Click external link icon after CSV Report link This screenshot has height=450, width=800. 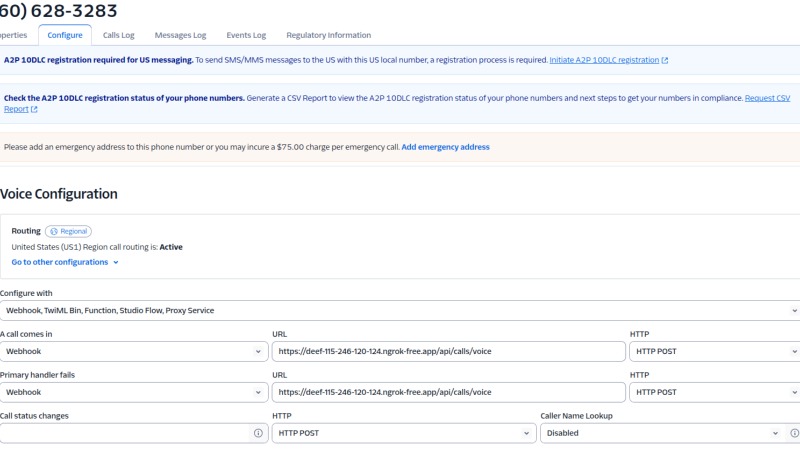point(34,109)
